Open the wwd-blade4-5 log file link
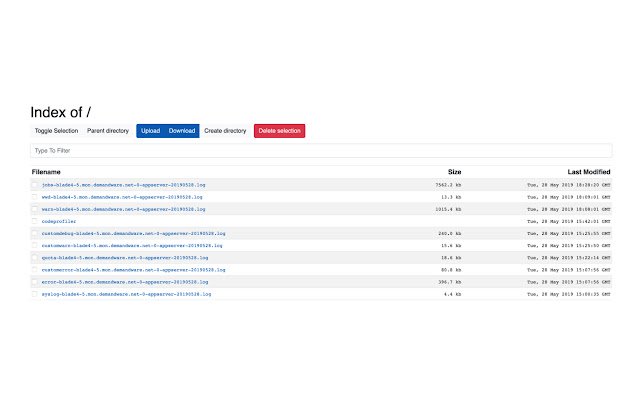Image resolution: width=640 pixels, height=400 pixels. click(122, 197)
